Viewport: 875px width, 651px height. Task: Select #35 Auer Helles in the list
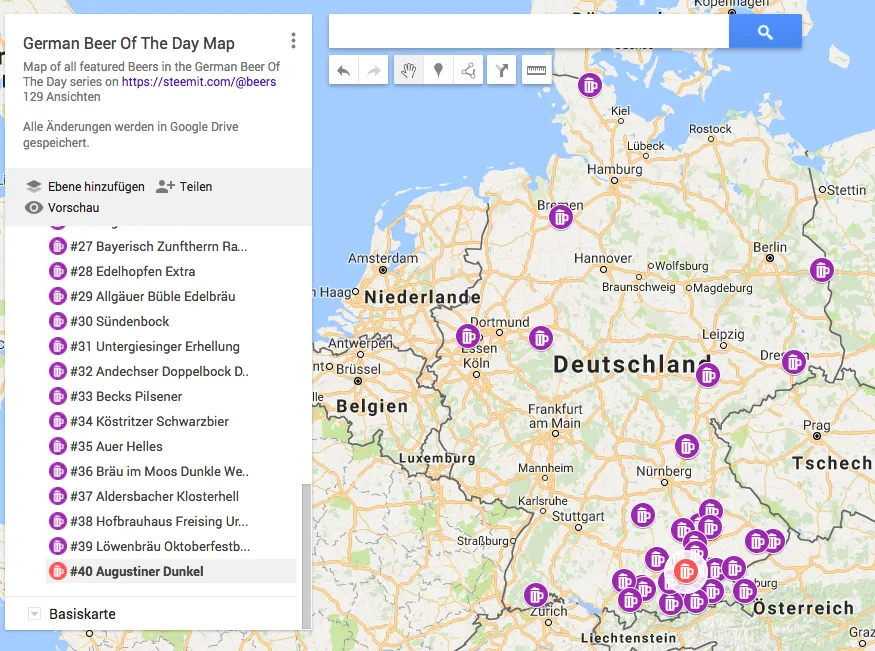[x=171, y=446]
